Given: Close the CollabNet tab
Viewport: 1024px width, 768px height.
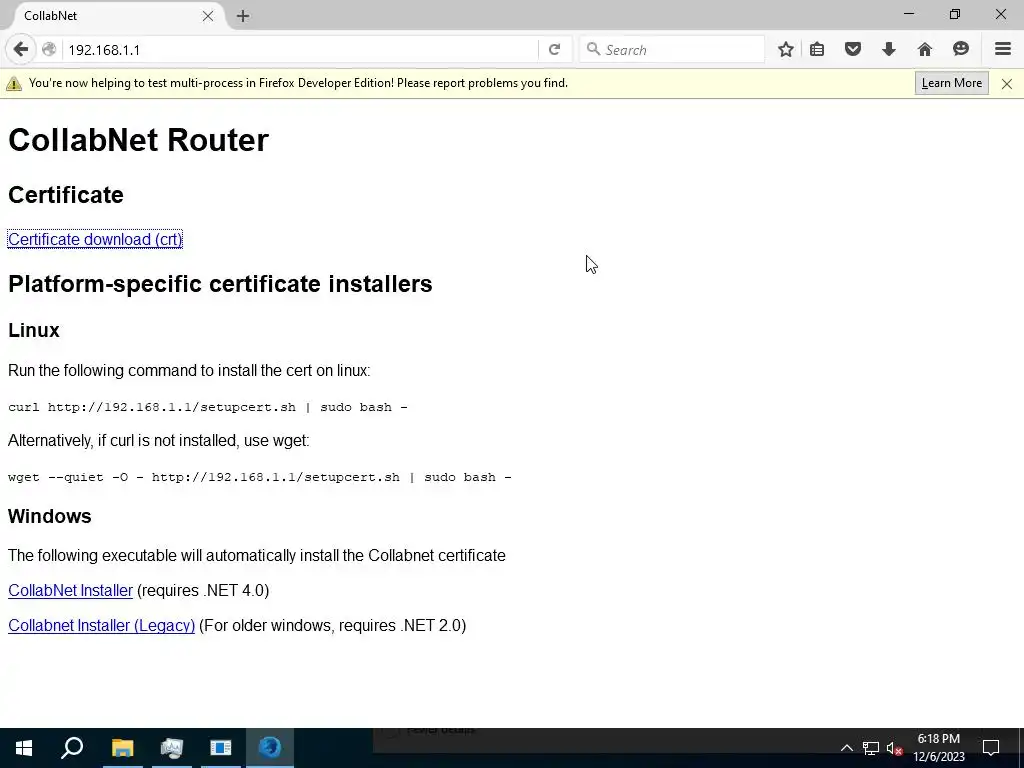Looking at the screenshot, I should (x=208, y=16).
